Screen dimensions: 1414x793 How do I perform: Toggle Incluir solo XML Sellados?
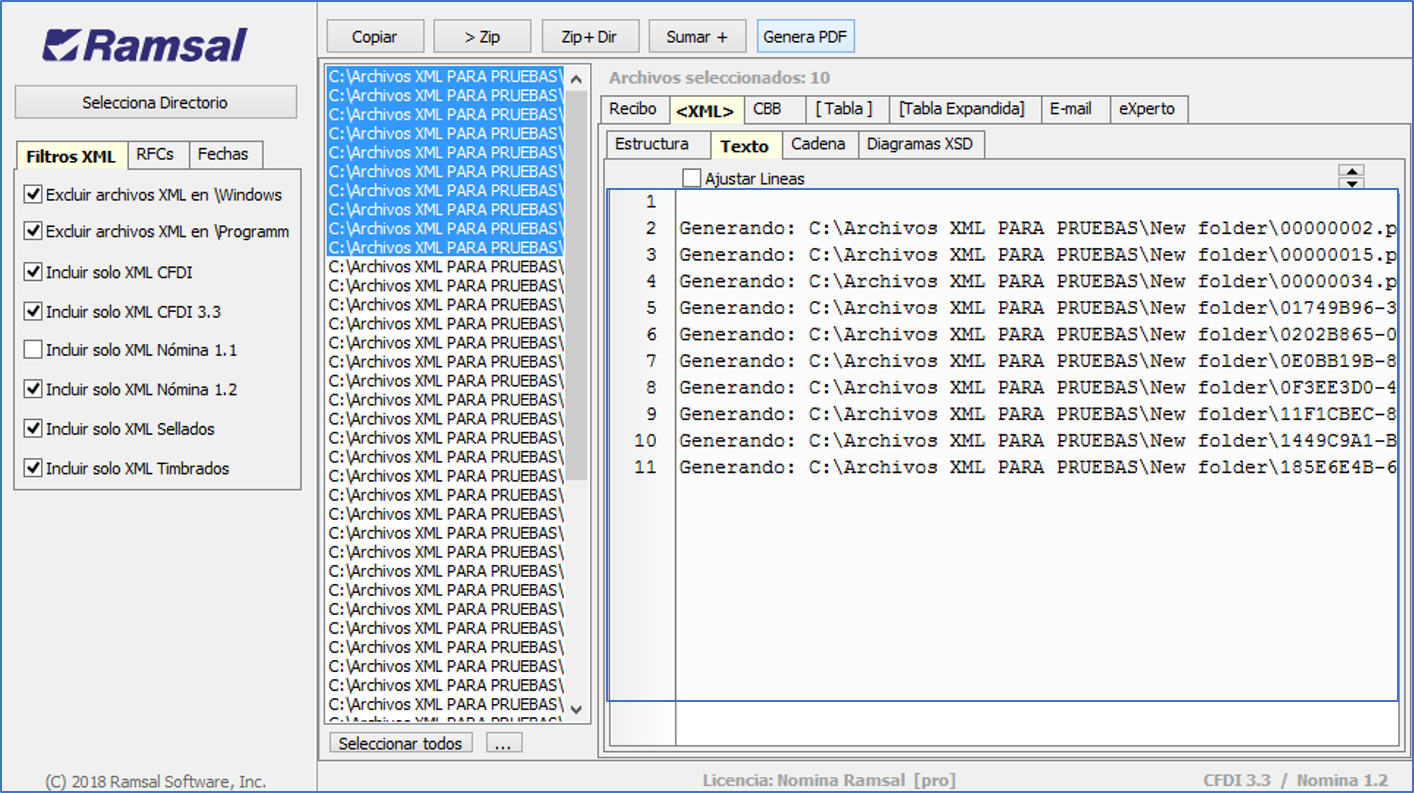coord(33,429)
